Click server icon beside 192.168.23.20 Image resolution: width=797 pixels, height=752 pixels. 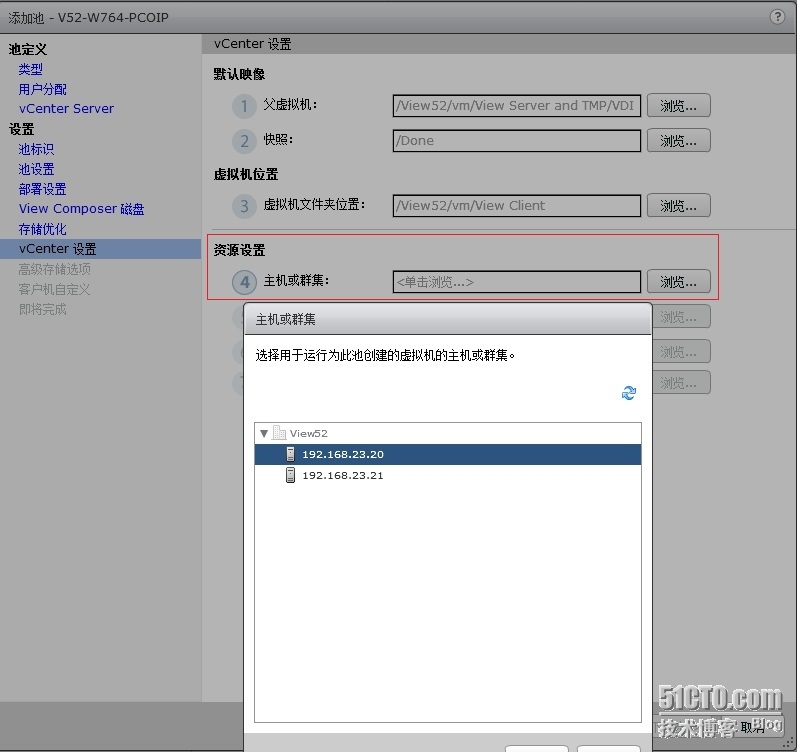[x=290, y=454]
